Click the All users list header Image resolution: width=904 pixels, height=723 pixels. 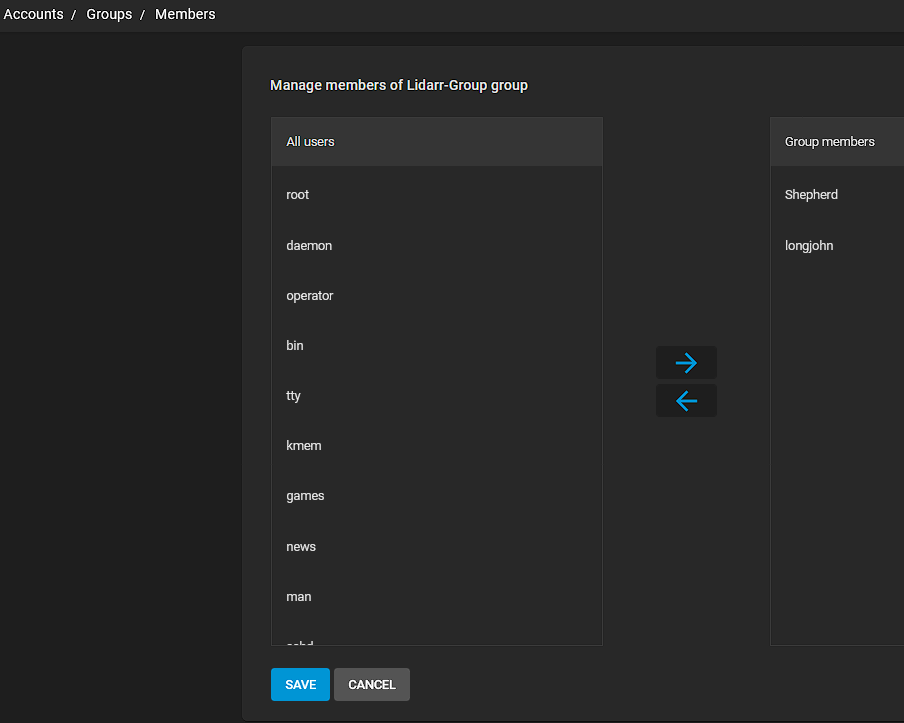pos(436,142)
